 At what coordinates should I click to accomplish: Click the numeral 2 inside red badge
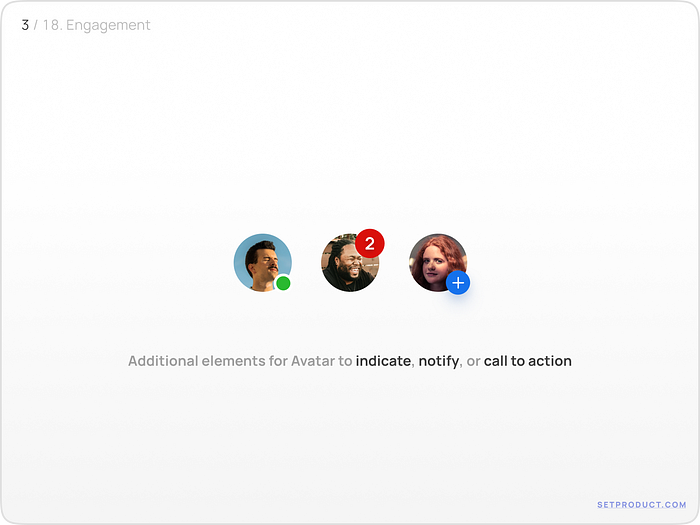tap(370, 244)
